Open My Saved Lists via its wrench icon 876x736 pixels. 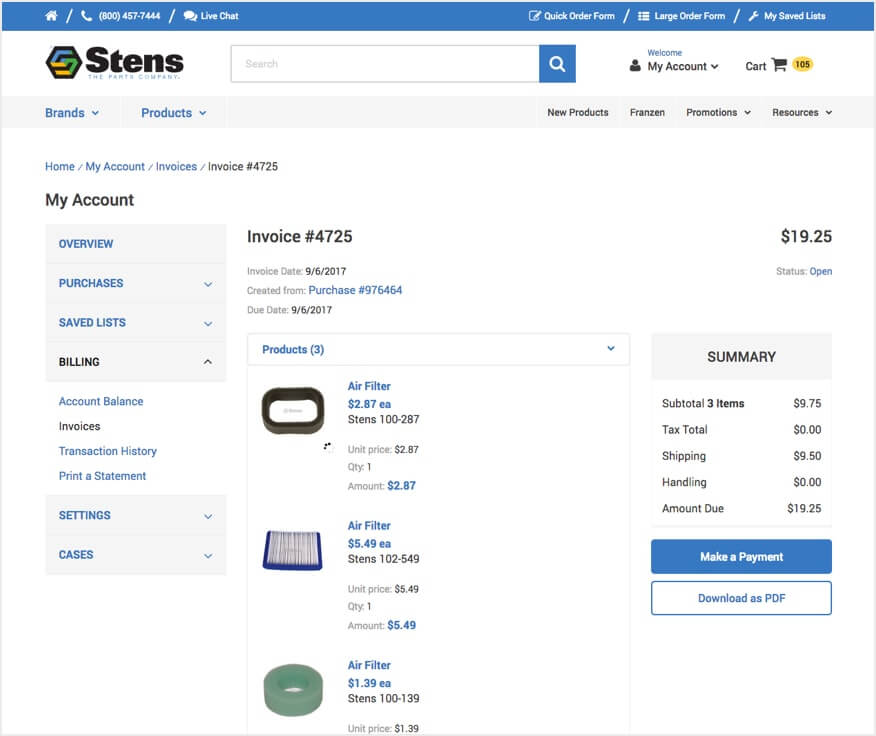click(x=752, y=15)
